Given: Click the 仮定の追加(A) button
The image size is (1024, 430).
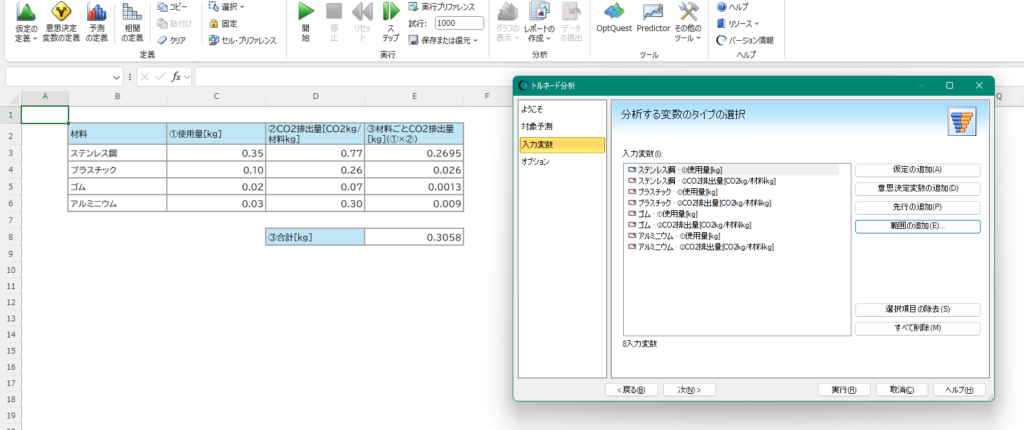Looking at the screenshot, I should pyautogui.click(x=917, y=170).
